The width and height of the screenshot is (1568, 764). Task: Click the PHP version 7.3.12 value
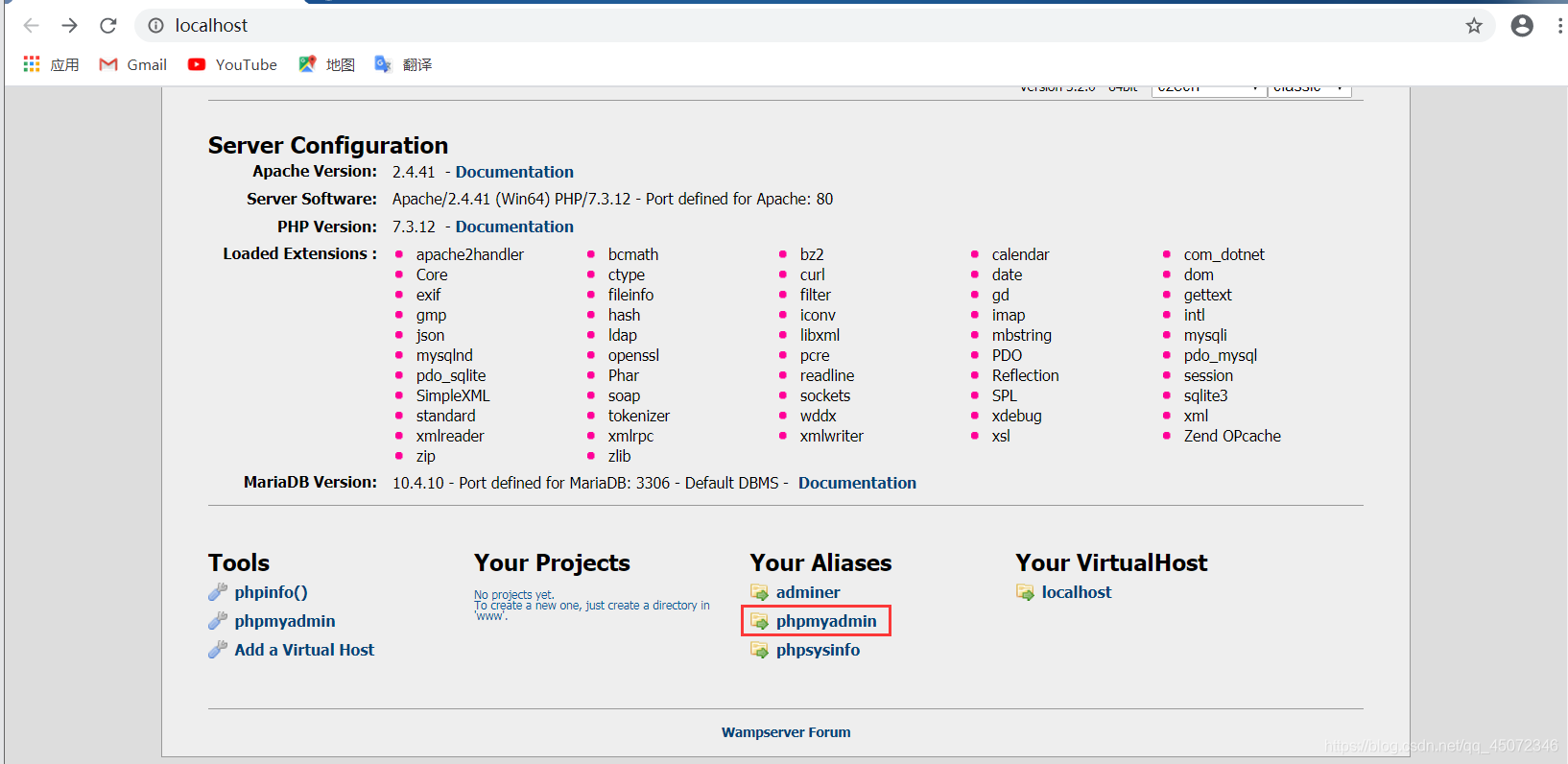click(414, 227)
